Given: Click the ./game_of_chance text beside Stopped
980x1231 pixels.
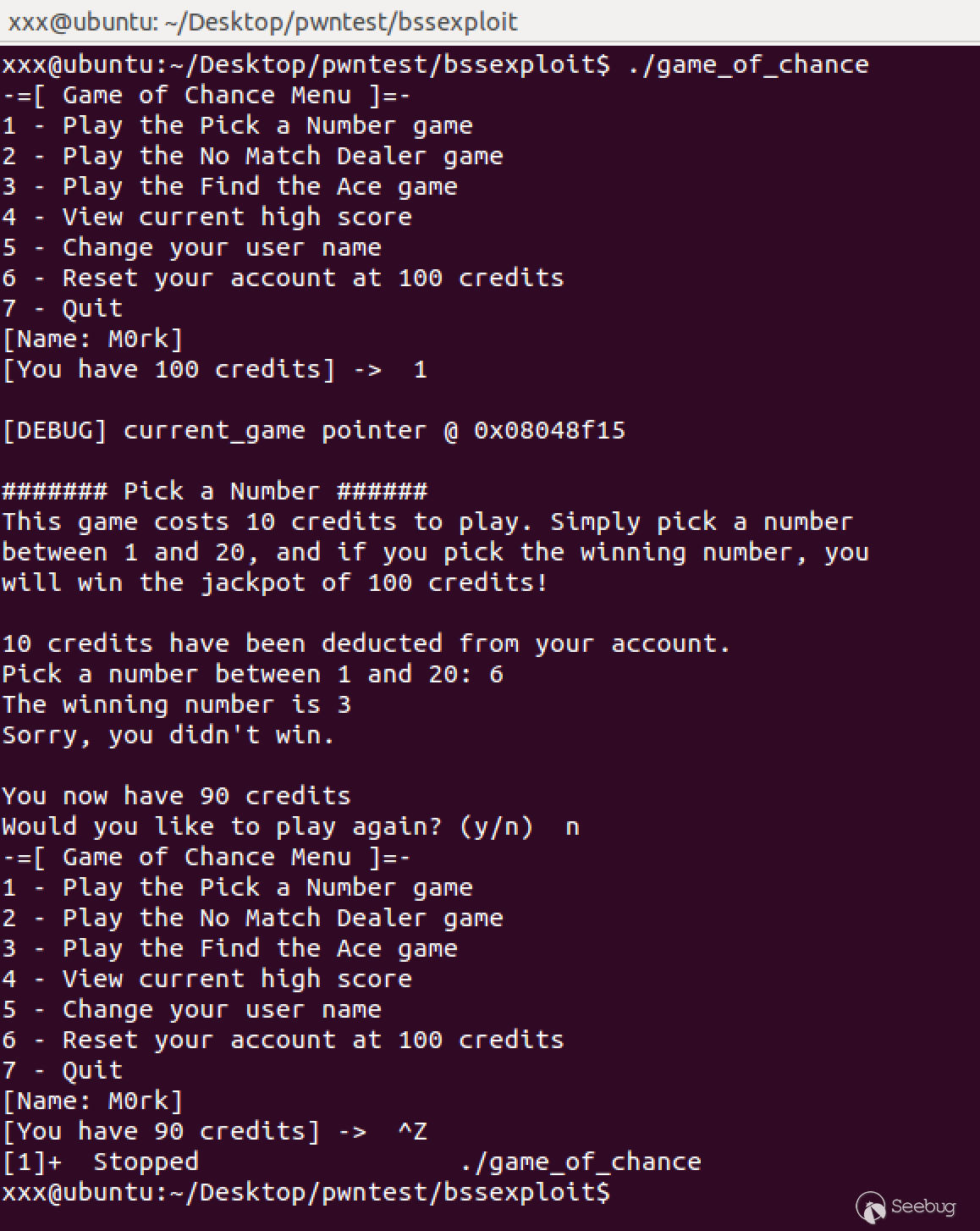Looking at the screenshot, I should point(581,1162).
